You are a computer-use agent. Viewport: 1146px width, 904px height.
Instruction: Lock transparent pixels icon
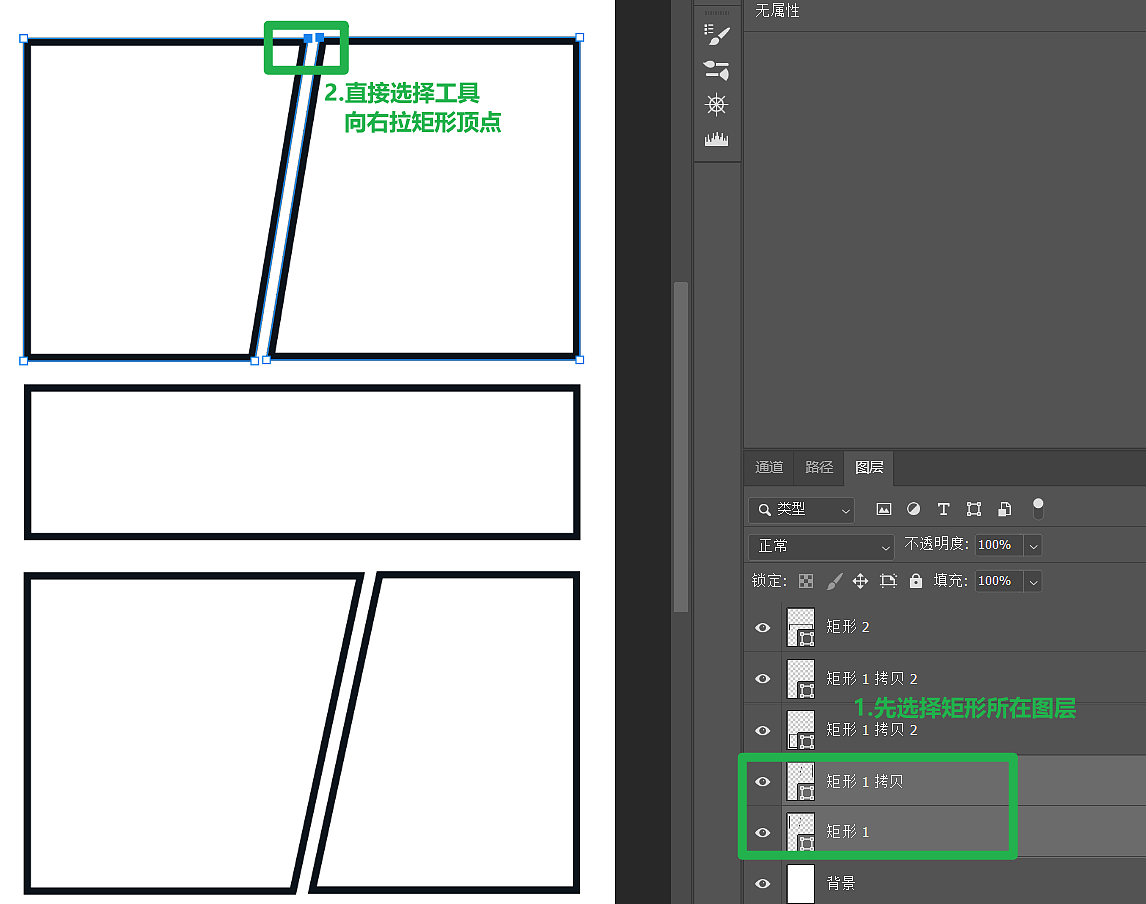[805, 581]
